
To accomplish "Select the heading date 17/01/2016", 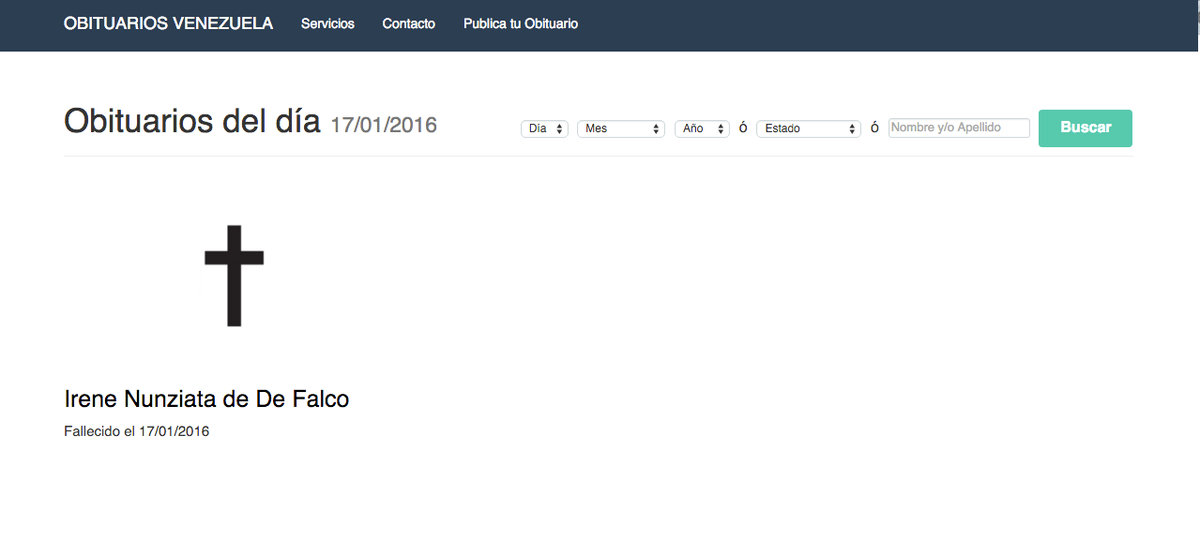I will (384, 125).
